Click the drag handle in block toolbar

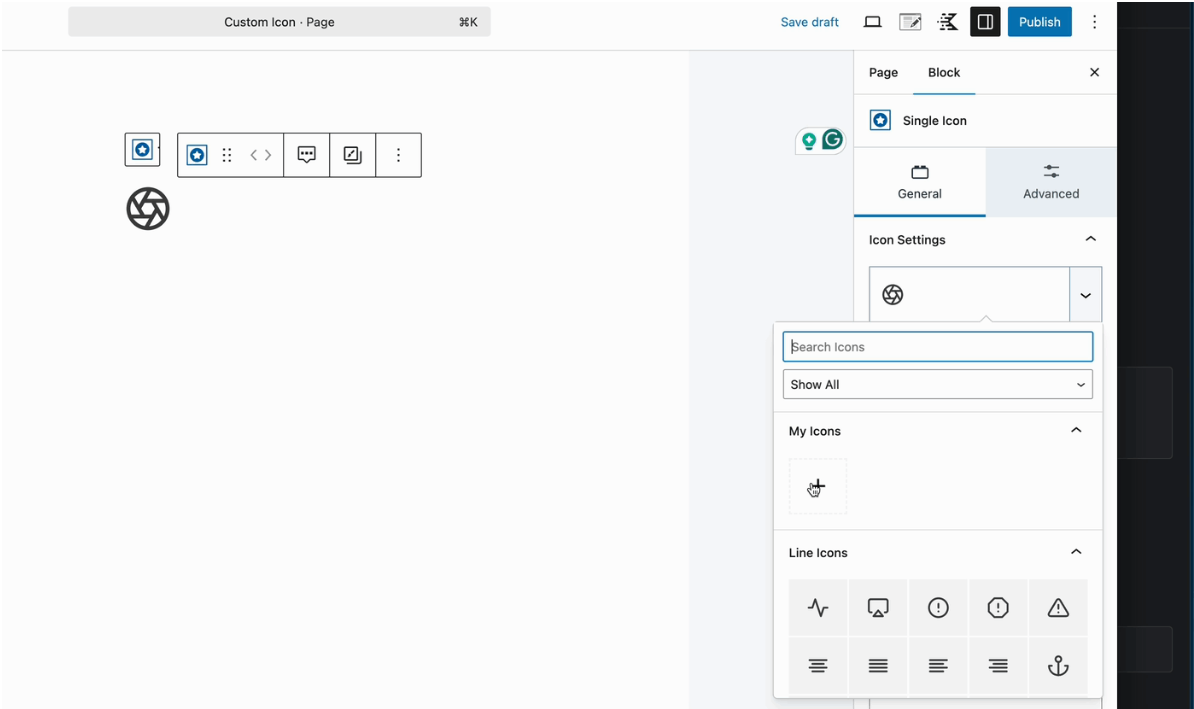[227, 155]
